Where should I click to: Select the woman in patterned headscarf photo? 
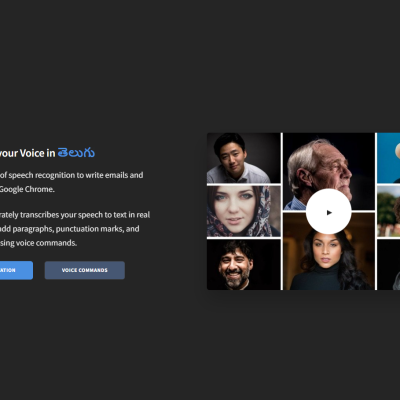click(x=244, y=211)
